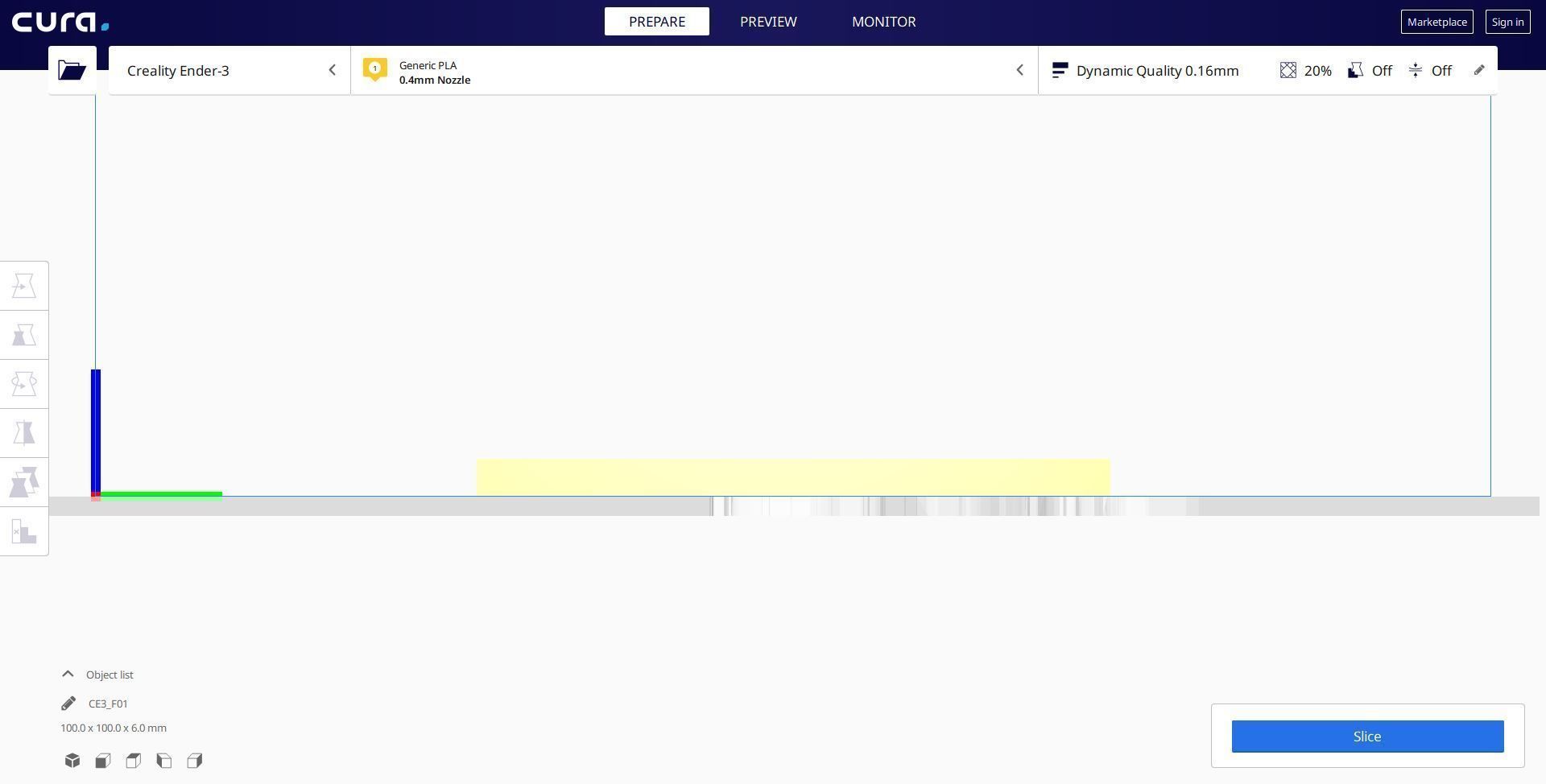Collapse the Object list chevron
The height and width of the screenshot is (784, 1546).
click(68, 675)
